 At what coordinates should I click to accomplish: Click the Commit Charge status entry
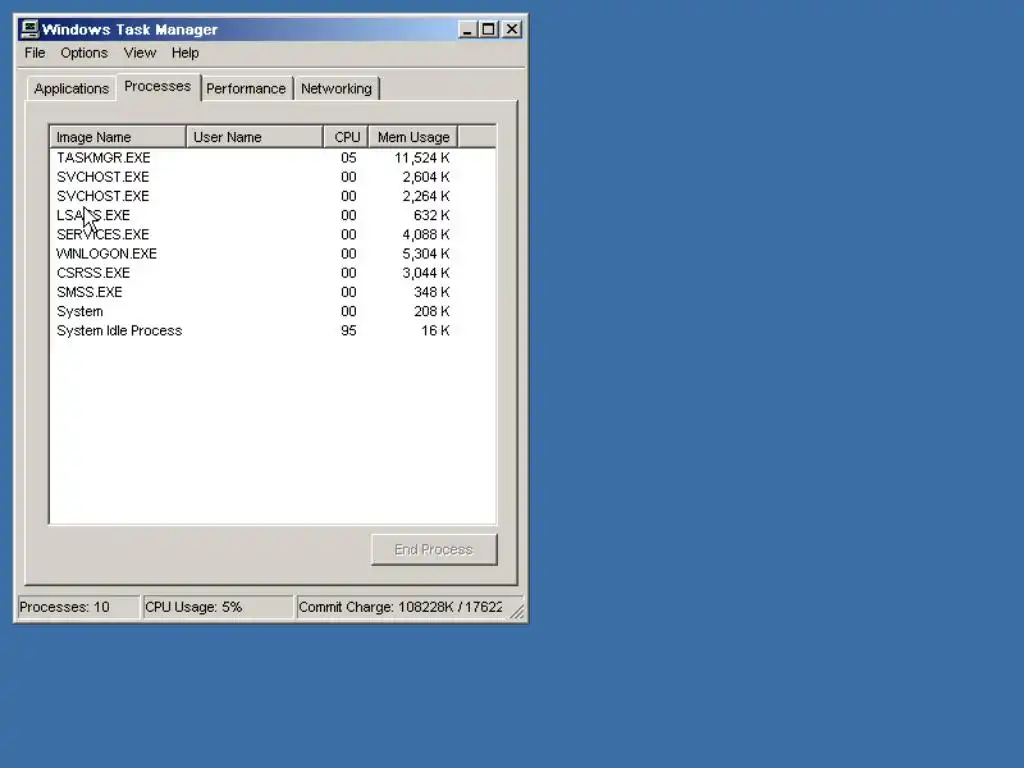[x=400, y=607]
